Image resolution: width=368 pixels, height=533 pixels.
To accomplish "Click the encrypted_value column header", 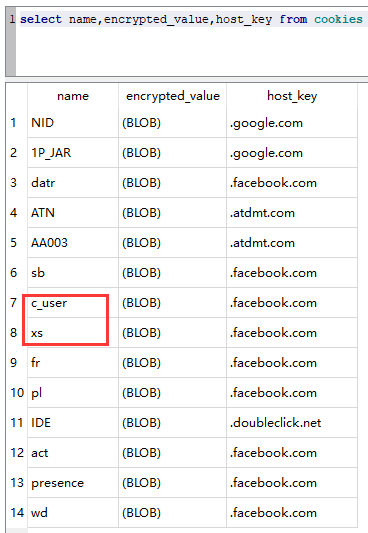I will pyautogui.click(x=173, y=96).
